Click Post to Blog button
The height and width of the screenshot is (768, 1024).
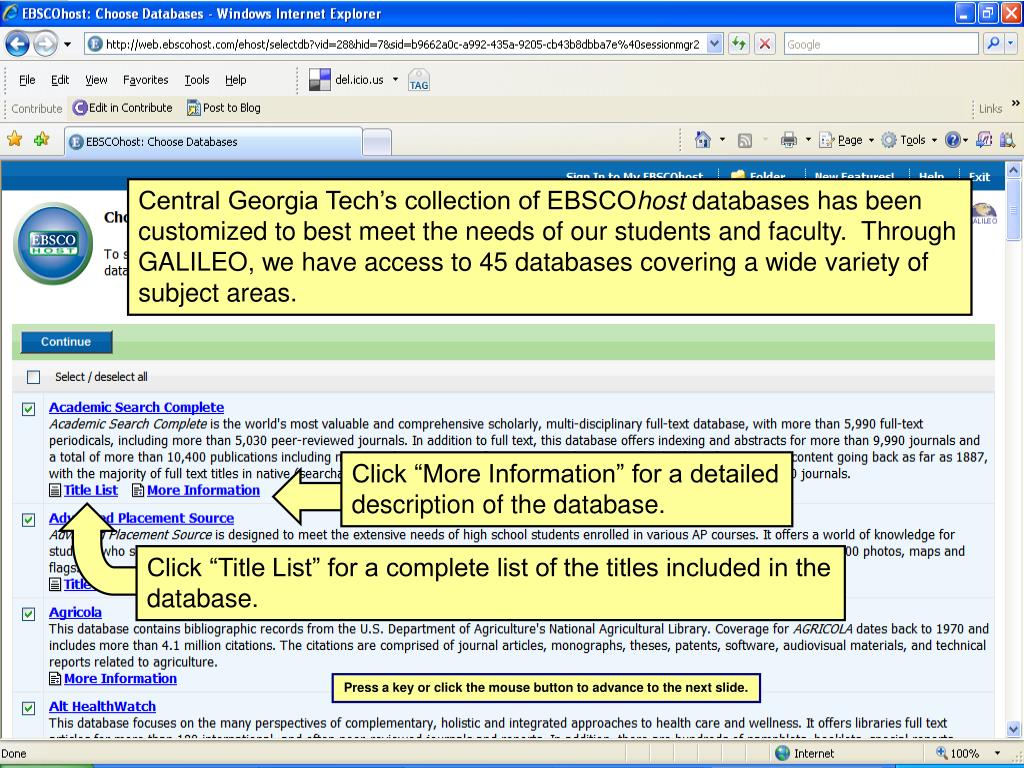[223, 108]
